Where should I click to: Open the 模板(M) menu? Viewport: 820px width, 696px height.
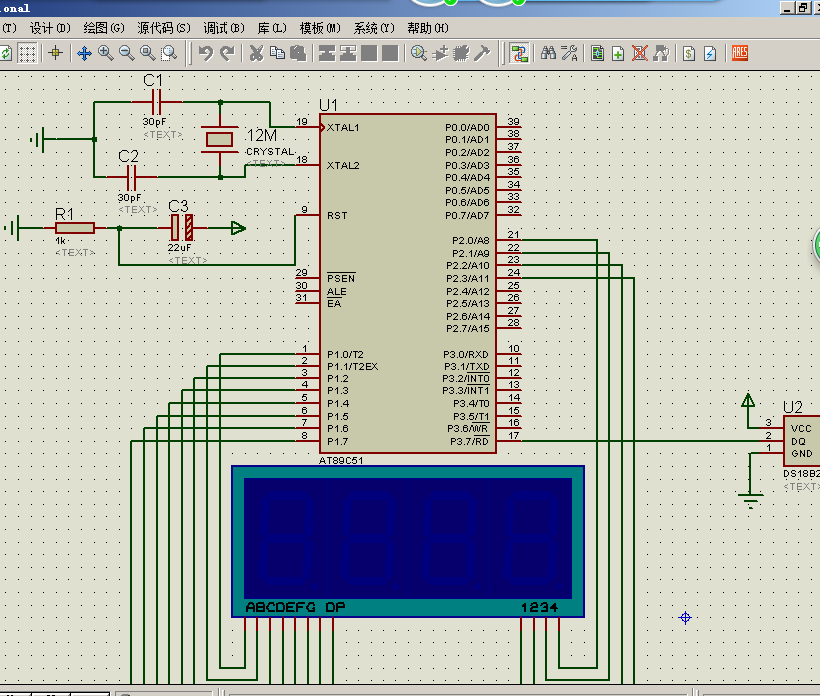coord(320,28)
